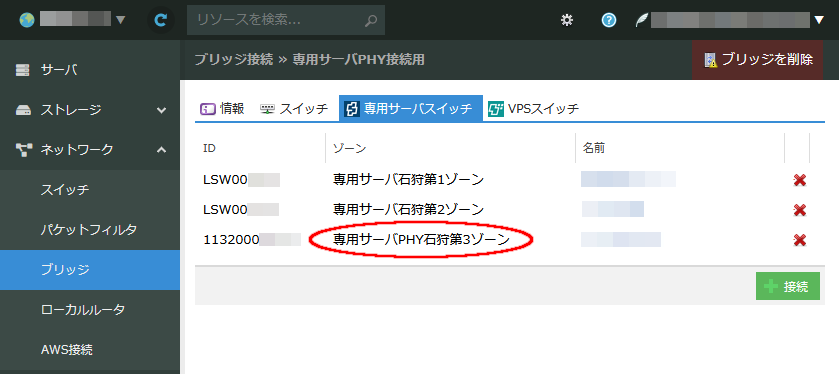
Task: Open スイッチ in the sidebar
Action: tap(90, 190)
